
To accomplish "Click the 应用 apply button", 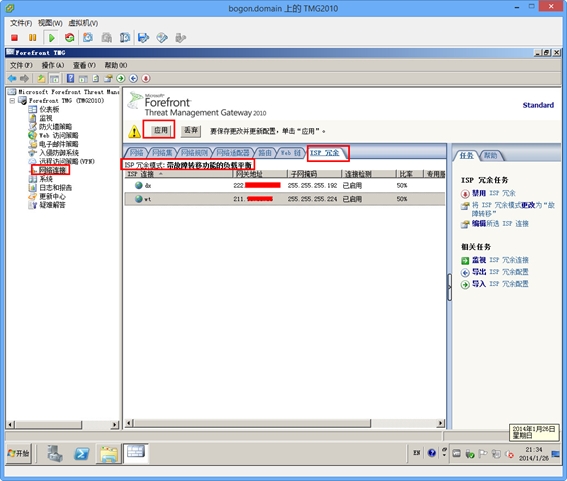I will pos(160,130).
